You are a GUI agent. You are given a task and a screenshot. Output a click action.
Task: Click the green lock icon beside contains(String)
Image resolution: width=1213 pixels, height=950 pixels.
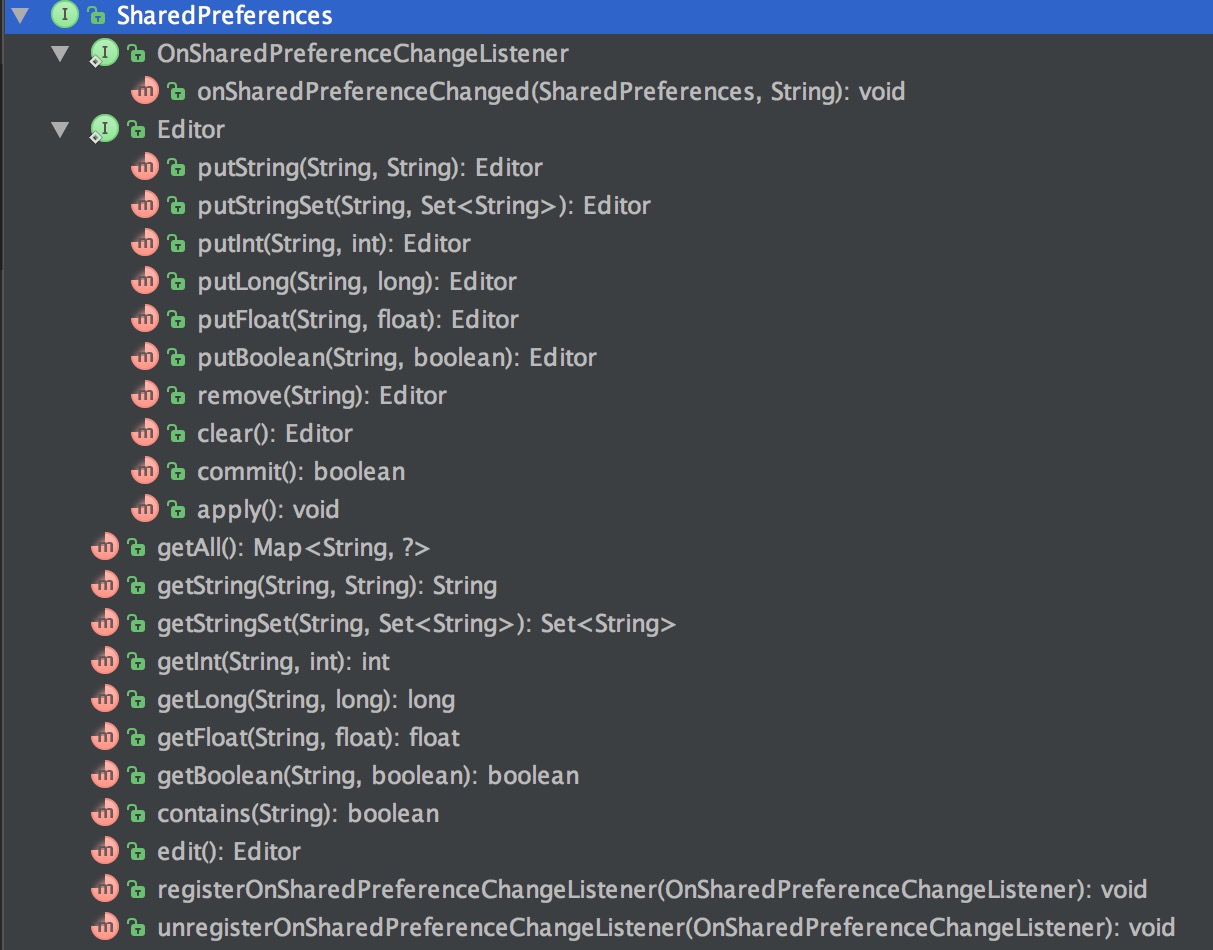click(136, 814)
